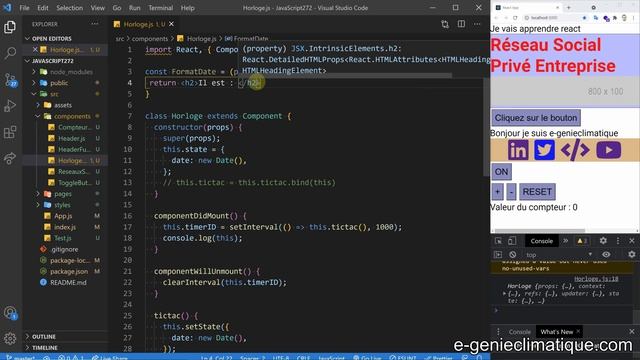Screen dimensions: 640x360
Task: Click the YouTube icon on the web page
Action: (x=609, y=150)
